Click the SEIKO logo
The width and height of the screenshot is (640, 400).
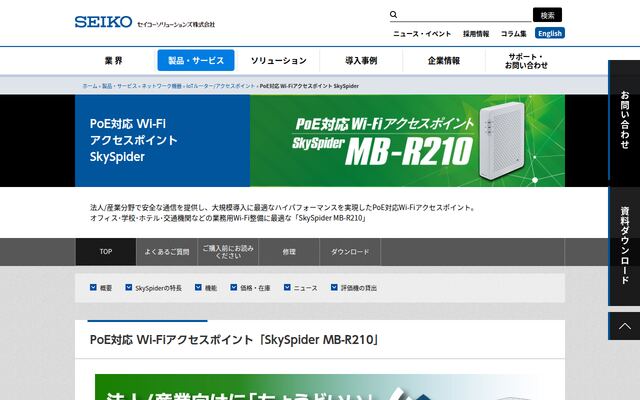(x=103, y=22)
